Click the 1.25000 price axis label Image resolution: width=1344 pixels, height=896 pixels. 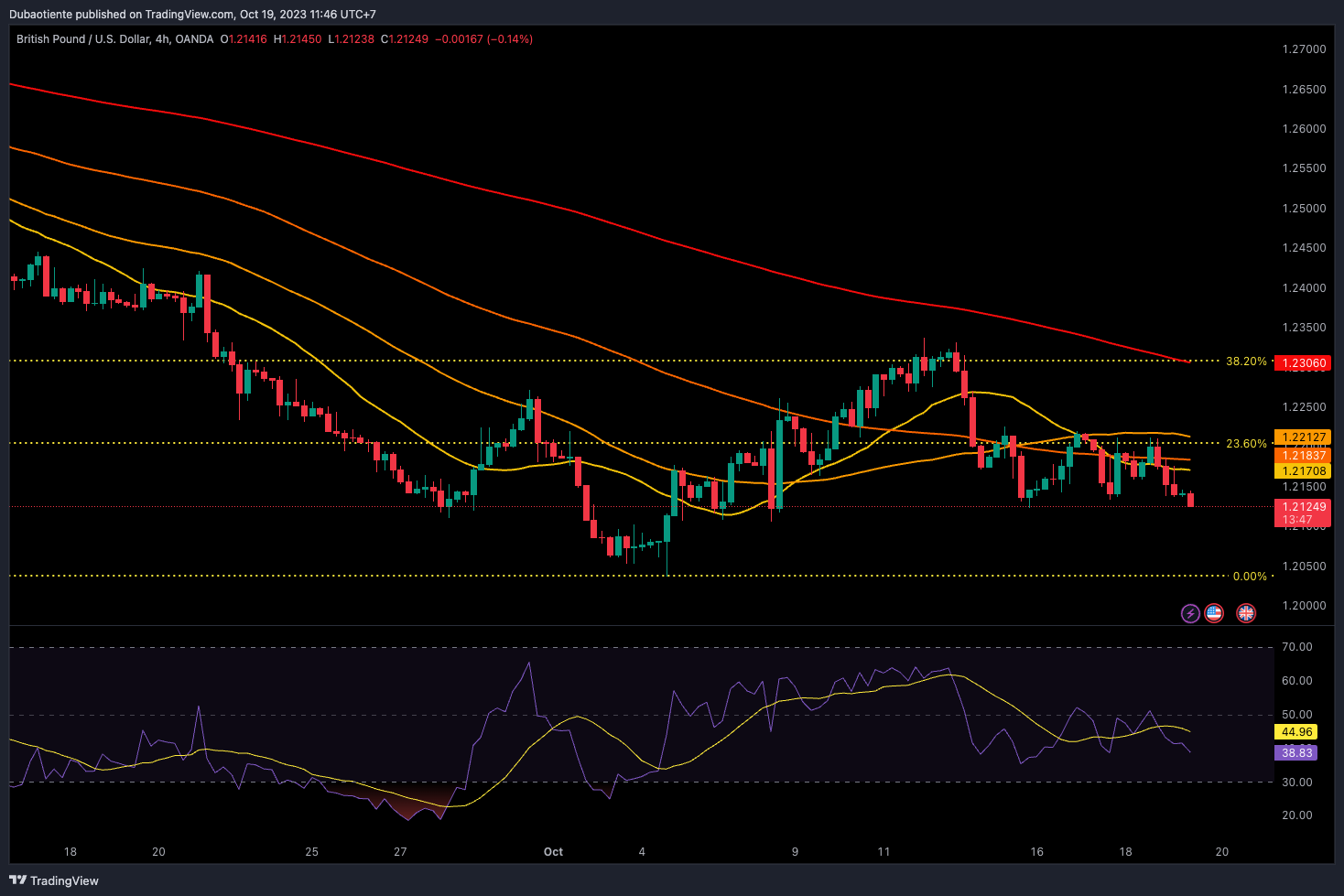1304,209
